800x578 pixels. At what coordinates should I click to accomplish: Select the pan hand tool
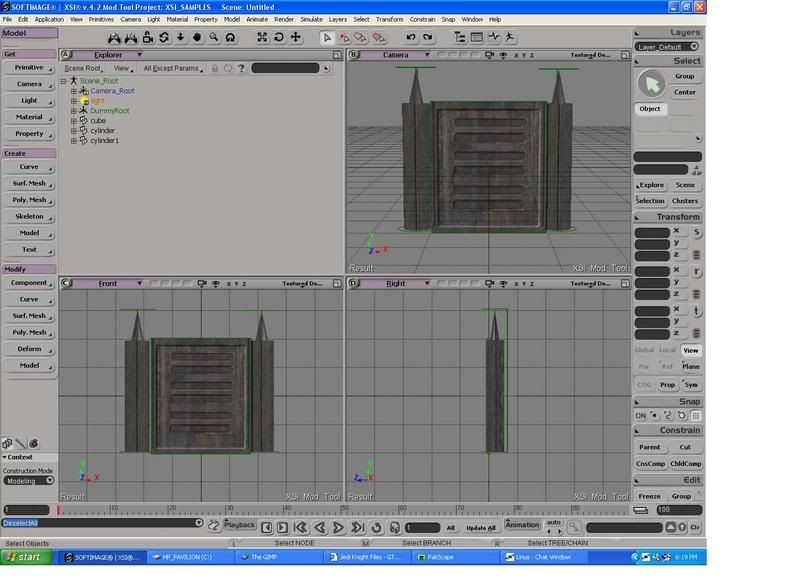pos(197,37)
